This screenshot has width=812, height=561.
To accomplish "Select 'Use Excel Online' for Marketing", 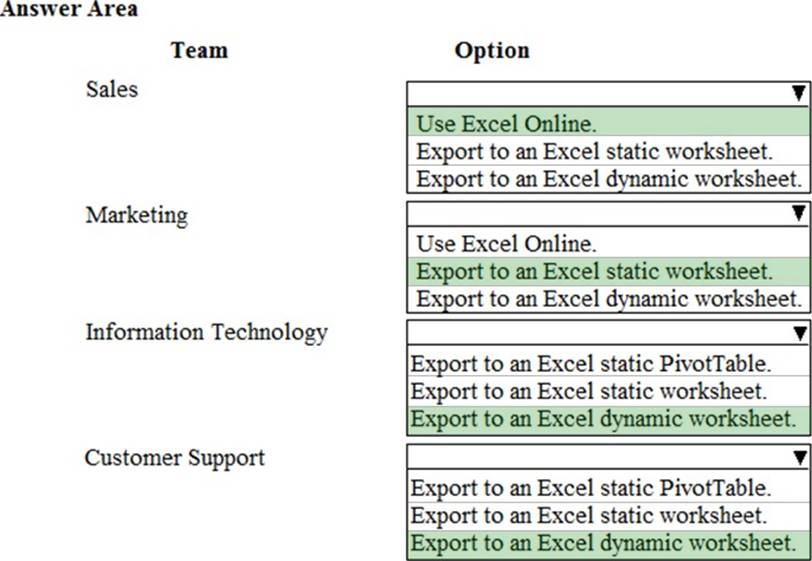I will [x=506, y=243].
